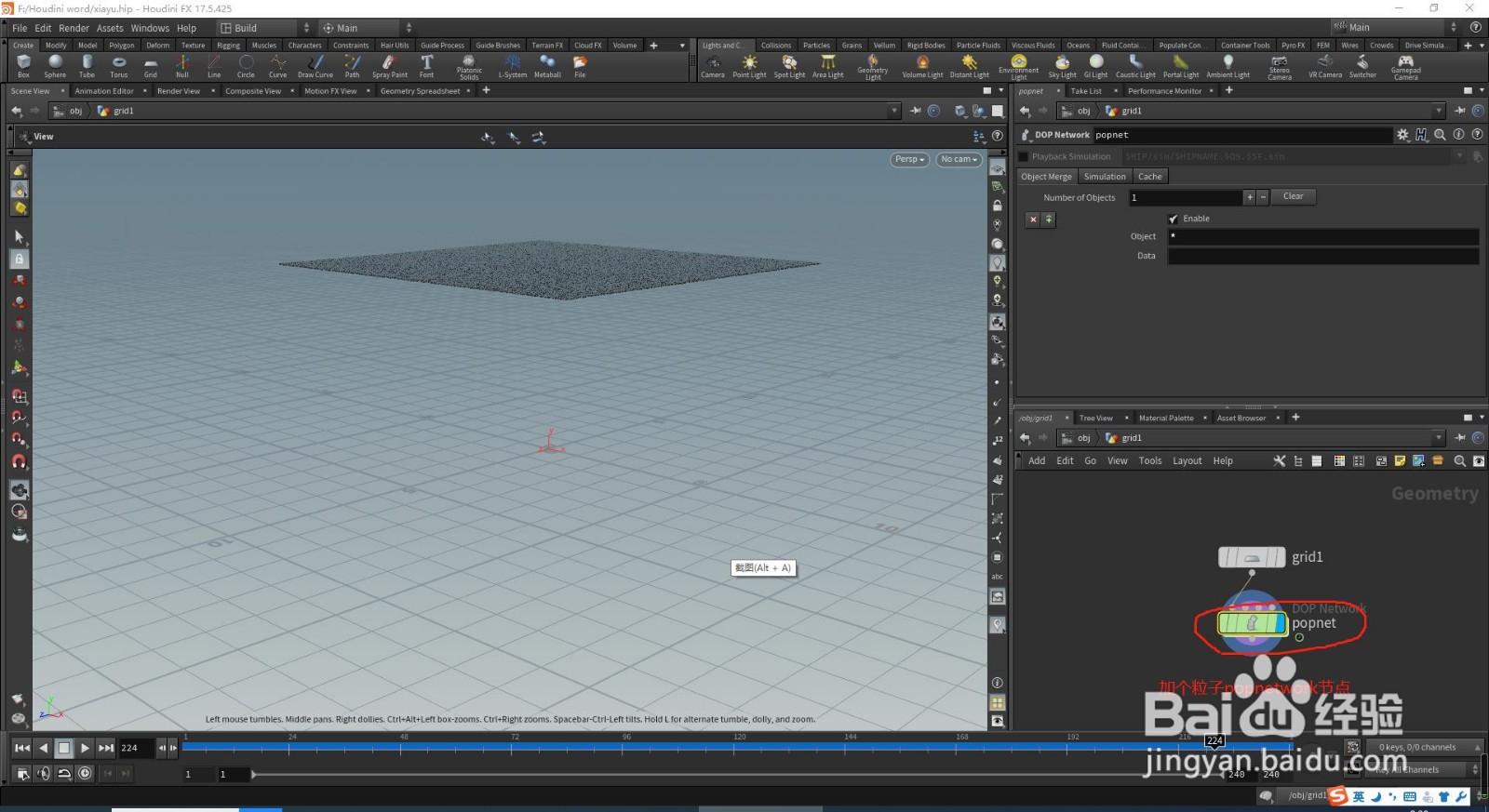Image resolution: width=1489 pixels, height=812 pixels.
Task: Open parameter pane path dropdown
Action: point(1438,111)
